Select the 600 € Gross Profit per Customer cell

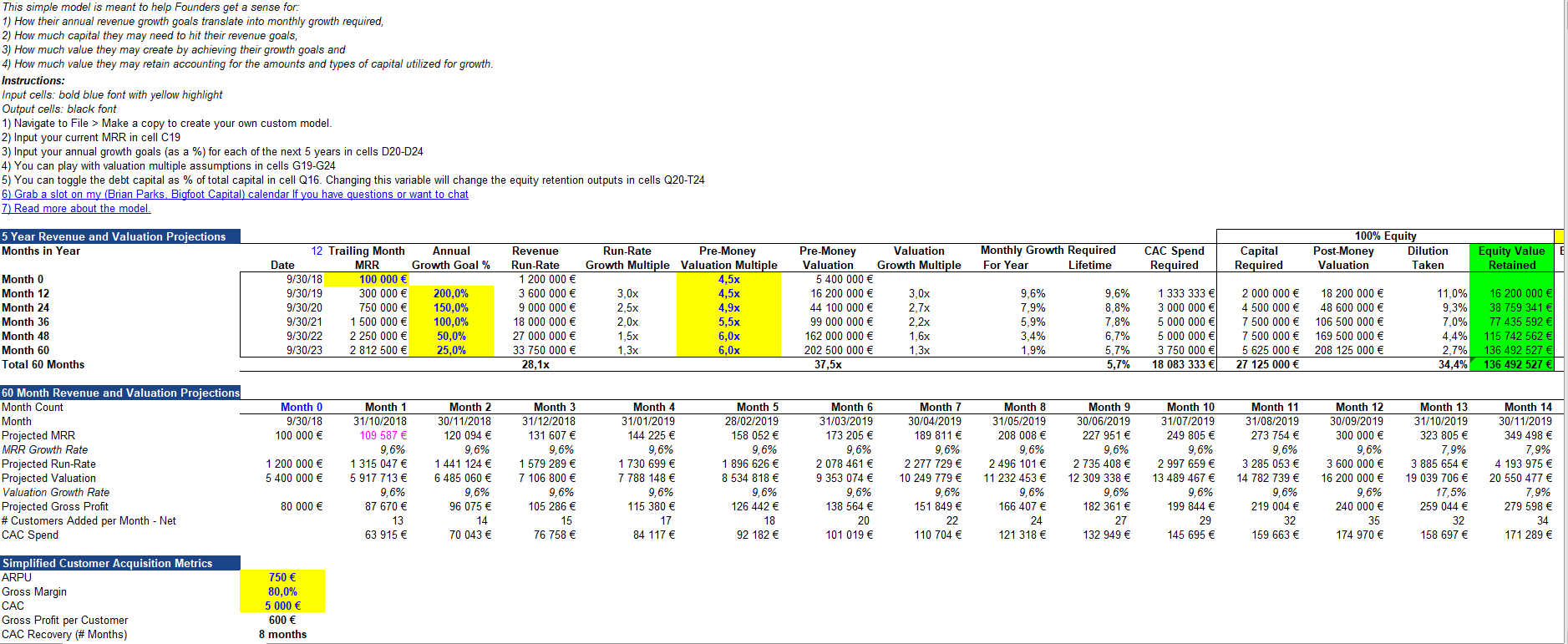click(282, 620)
